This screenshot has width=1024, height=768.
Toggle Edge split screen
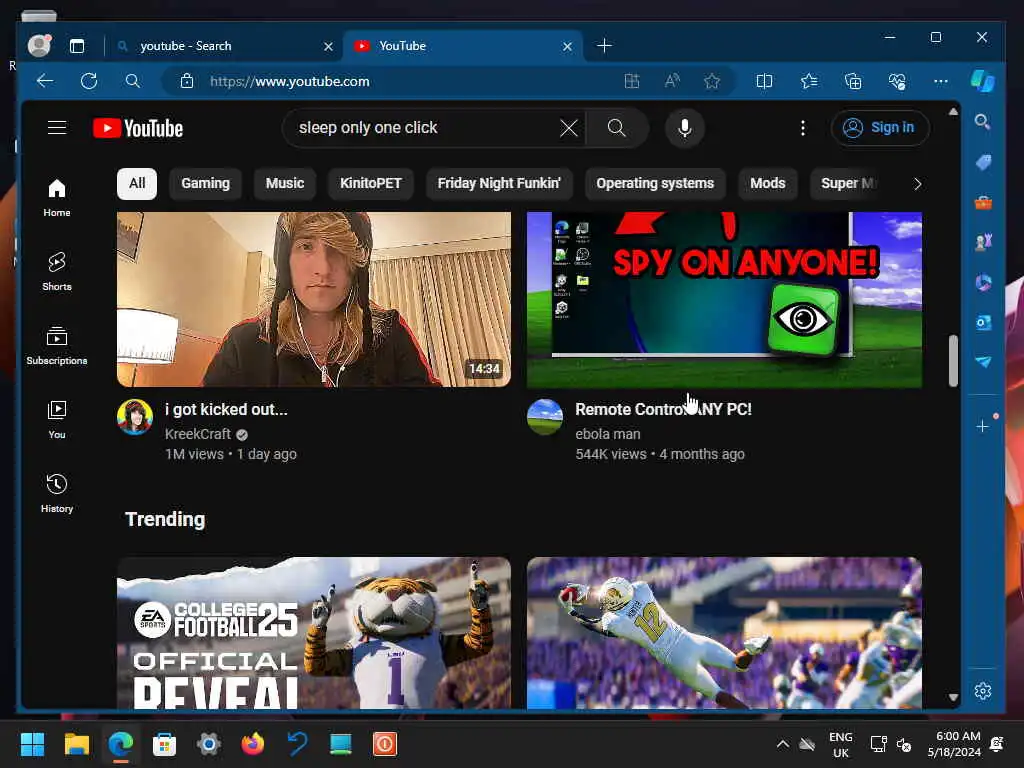pos(764,81)
